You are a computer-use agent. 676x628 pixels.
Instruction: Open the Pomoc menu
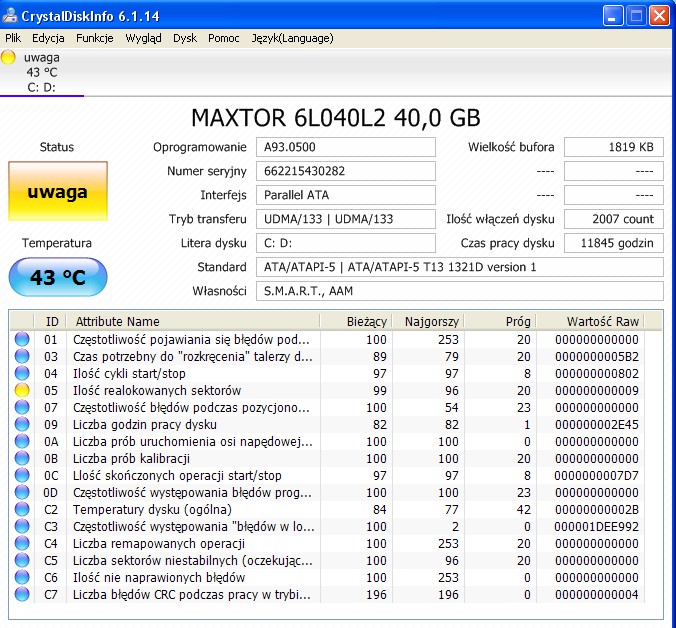tap(224, 38)
